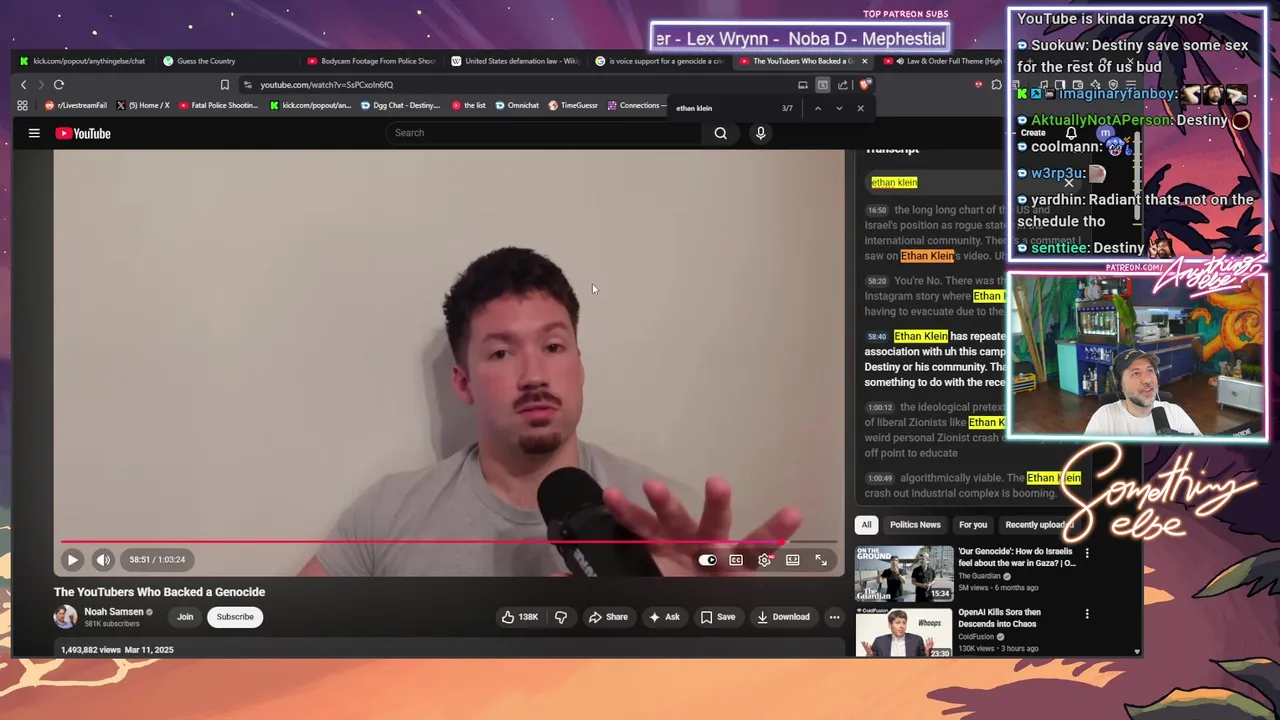Reload the page
Viewport: 1280px width, 720px height.
coord(59,85)
